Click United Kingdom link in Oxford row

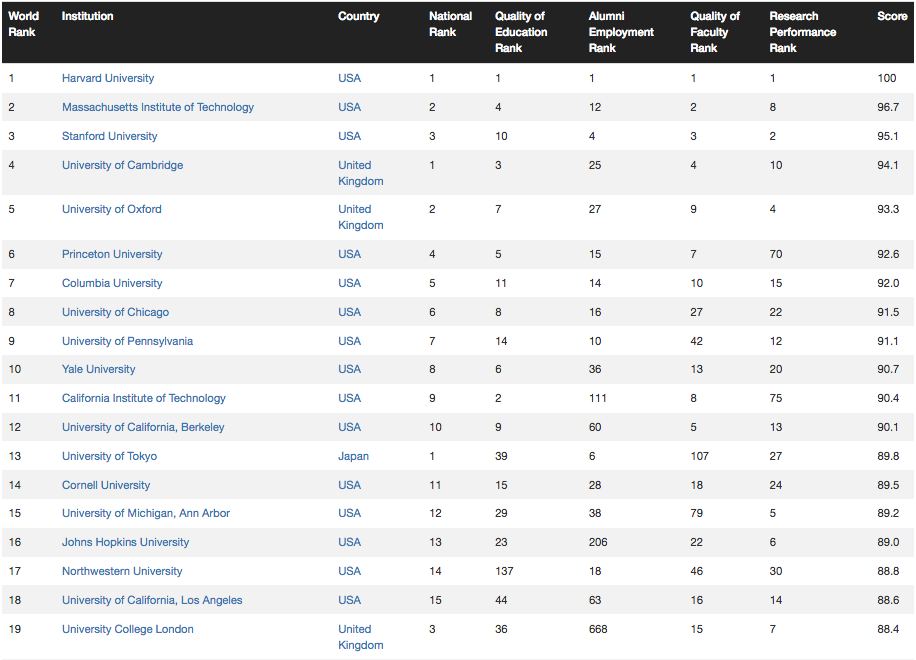pos(360,217)
